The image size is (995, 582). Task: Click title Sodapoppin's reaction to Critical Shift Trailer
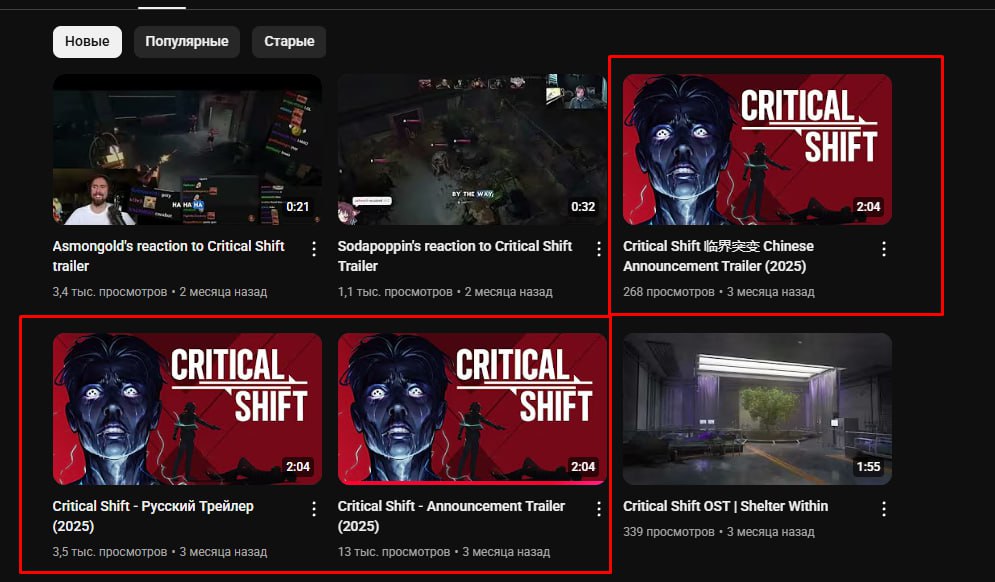point(455,256)
